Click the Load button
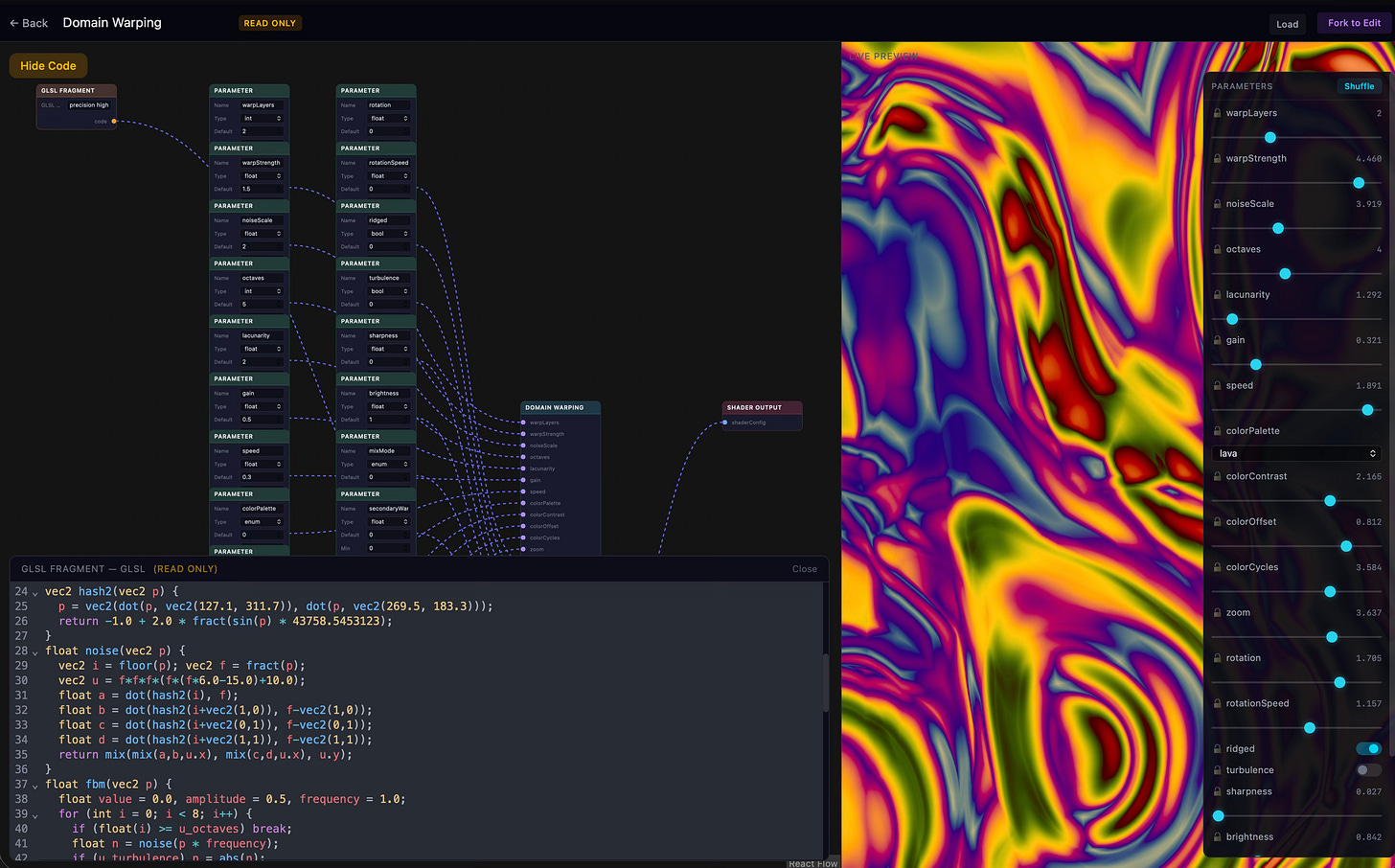 [1288, 24]
